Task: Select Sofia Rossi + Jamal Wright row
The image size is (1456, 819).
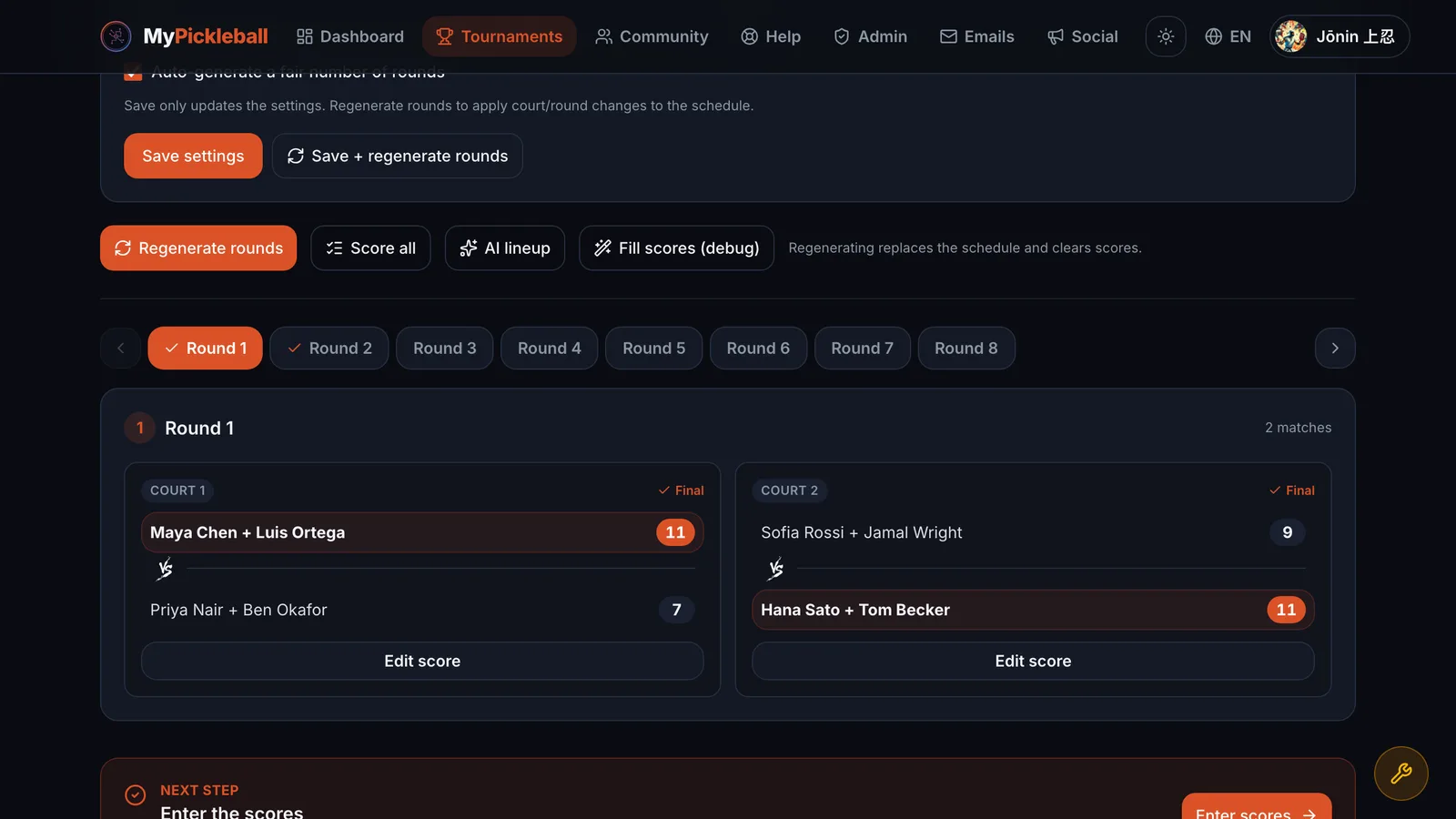Action: coord(1033,532)
